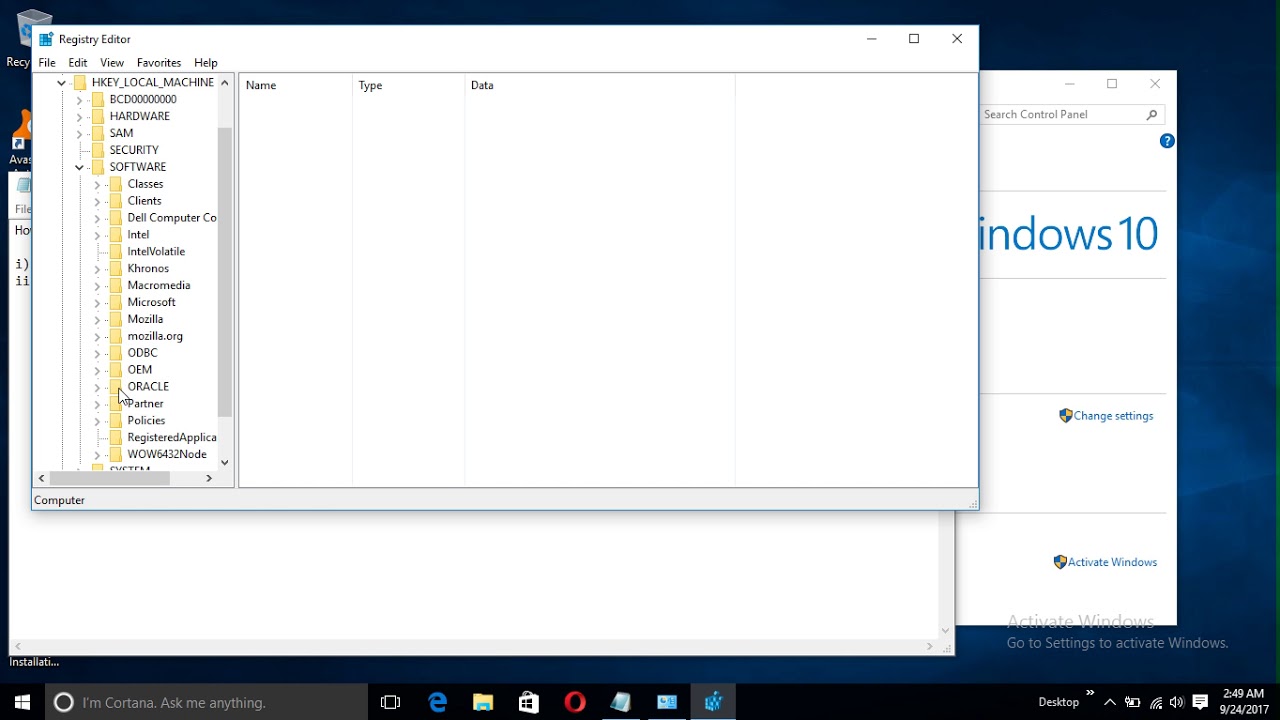Select the ORACLE key label
Viewport: 1280px width, 720px height.
[x=148, y=386]
